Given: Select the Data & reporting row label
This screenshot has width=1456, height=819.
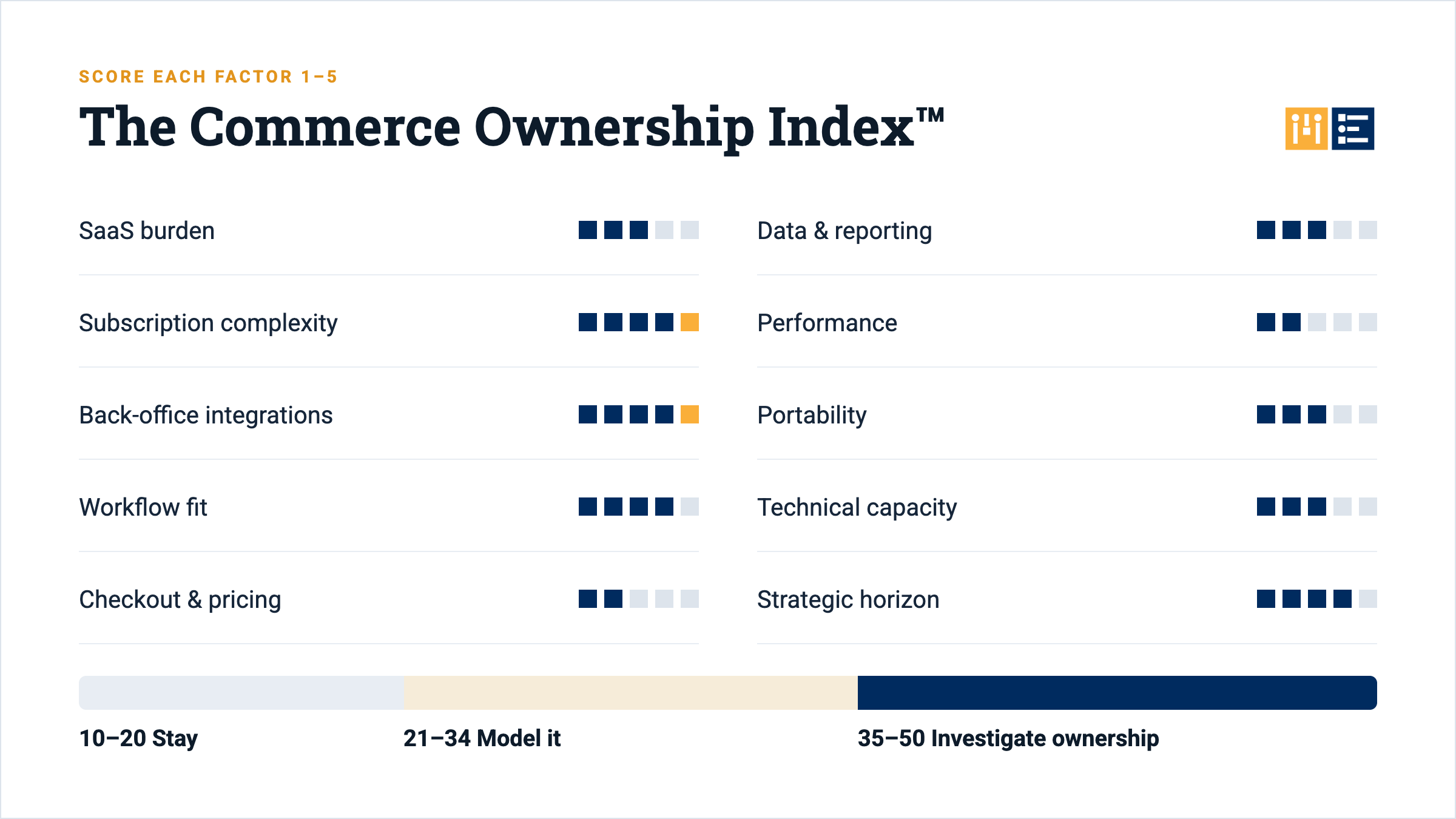Looking at the screenshot, I should pos(844,231).
